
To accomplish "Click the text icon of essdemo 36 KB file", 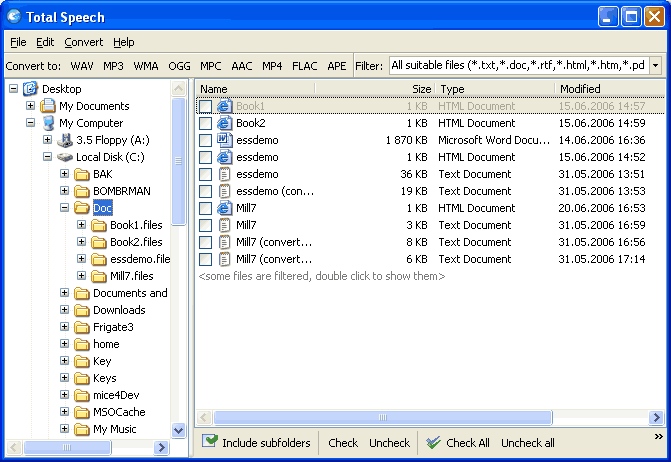I will pyautogui.click(x=224, y=174).
